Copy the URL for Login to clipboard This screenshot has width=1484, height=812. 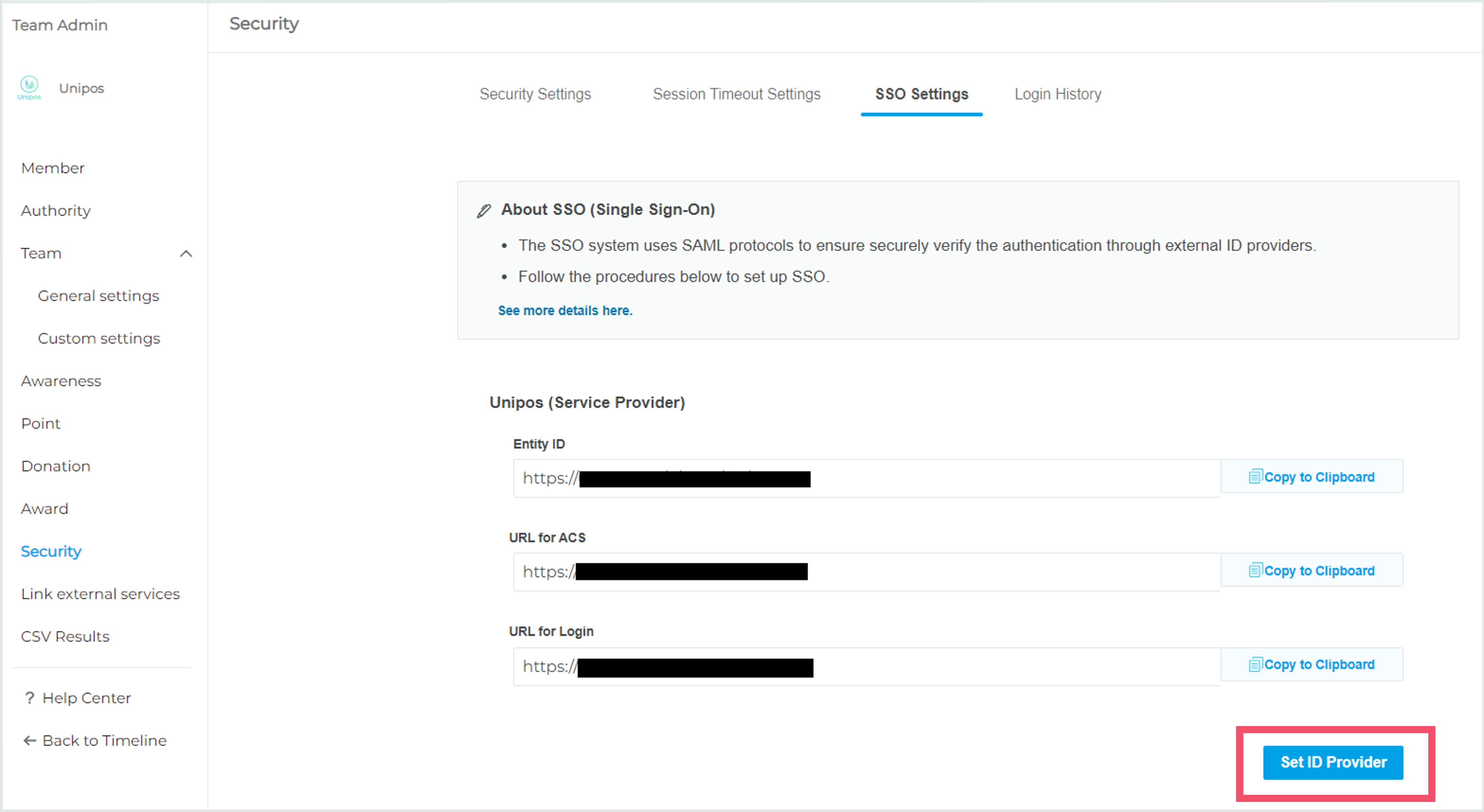click(1312, 665)
